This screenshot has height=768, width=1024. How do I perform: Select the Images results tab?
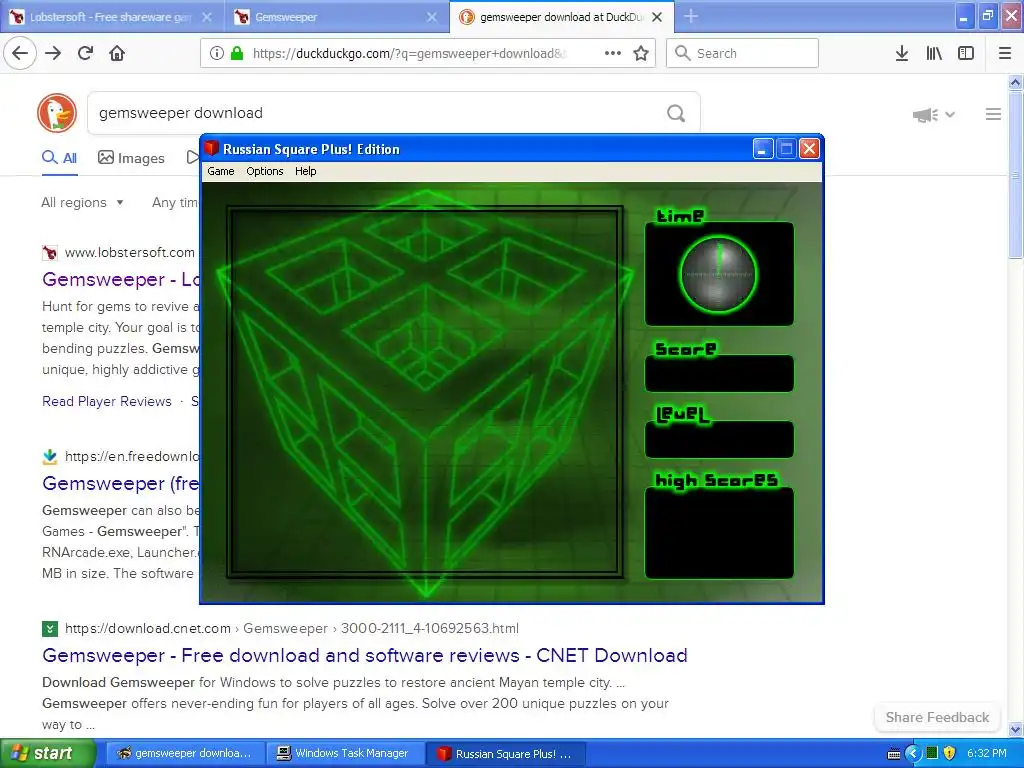(131, 158)
